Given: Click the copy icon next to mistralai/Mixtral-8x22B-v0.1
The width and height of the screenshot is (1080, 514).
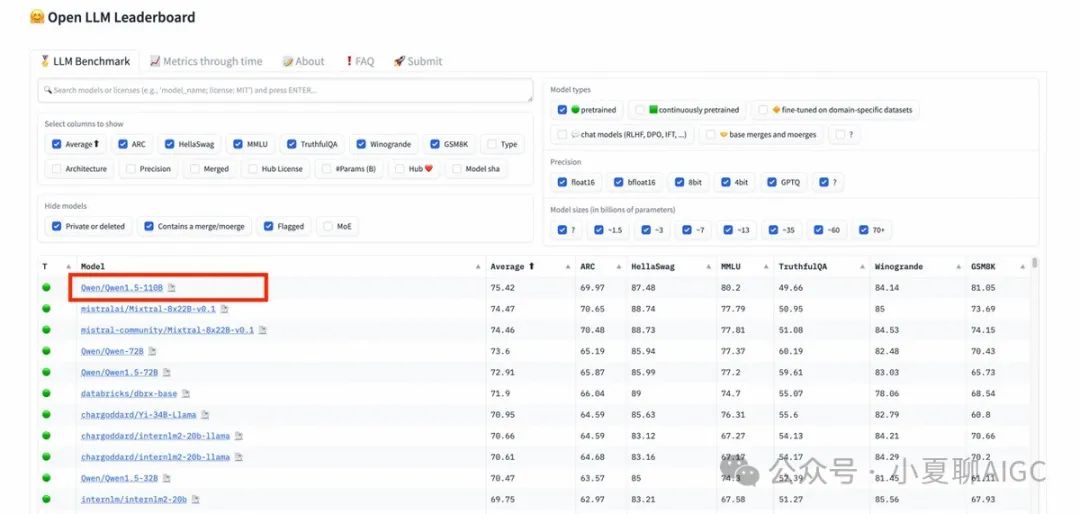Looking at the screenshot, I should [x=225, y=309].
